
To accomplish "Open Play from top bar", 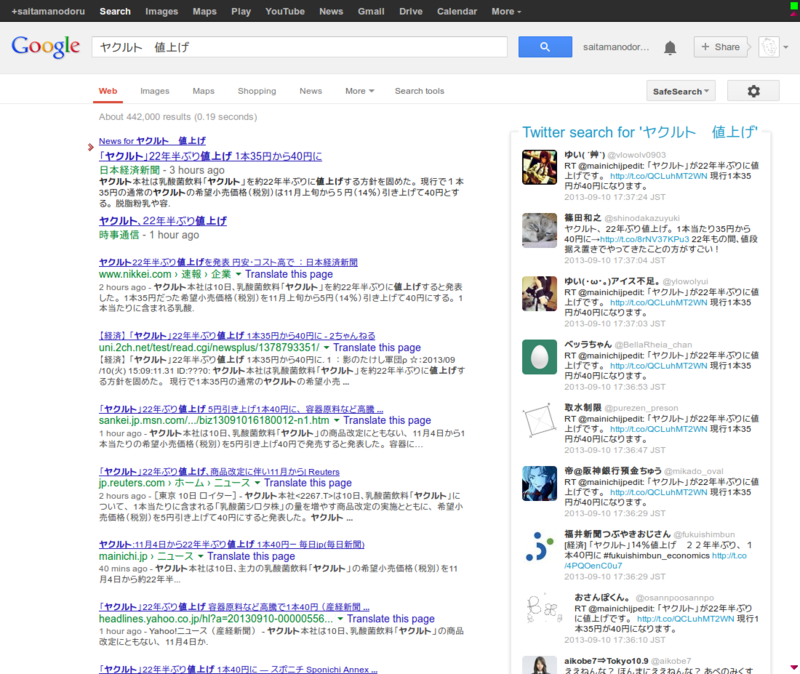I will pyautogui.click(x=241, y=11).
